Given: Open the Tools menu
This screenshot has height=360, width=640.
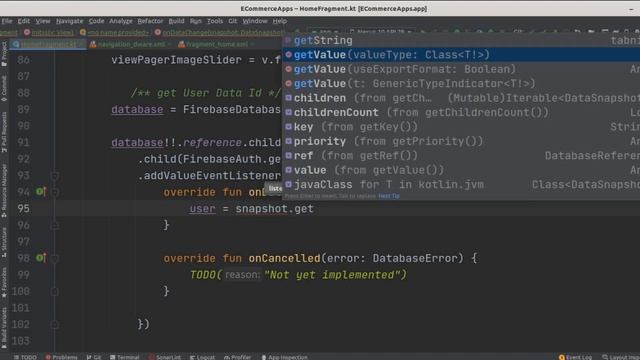Looking at the screenshot, I should [215, 21].
